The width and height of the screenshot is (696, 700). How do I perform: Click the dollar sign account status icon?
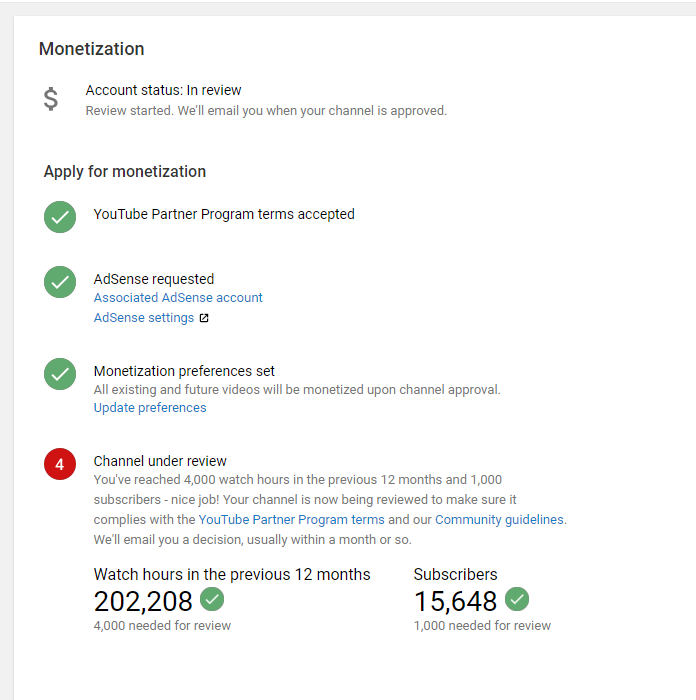(x=51, y=99)
